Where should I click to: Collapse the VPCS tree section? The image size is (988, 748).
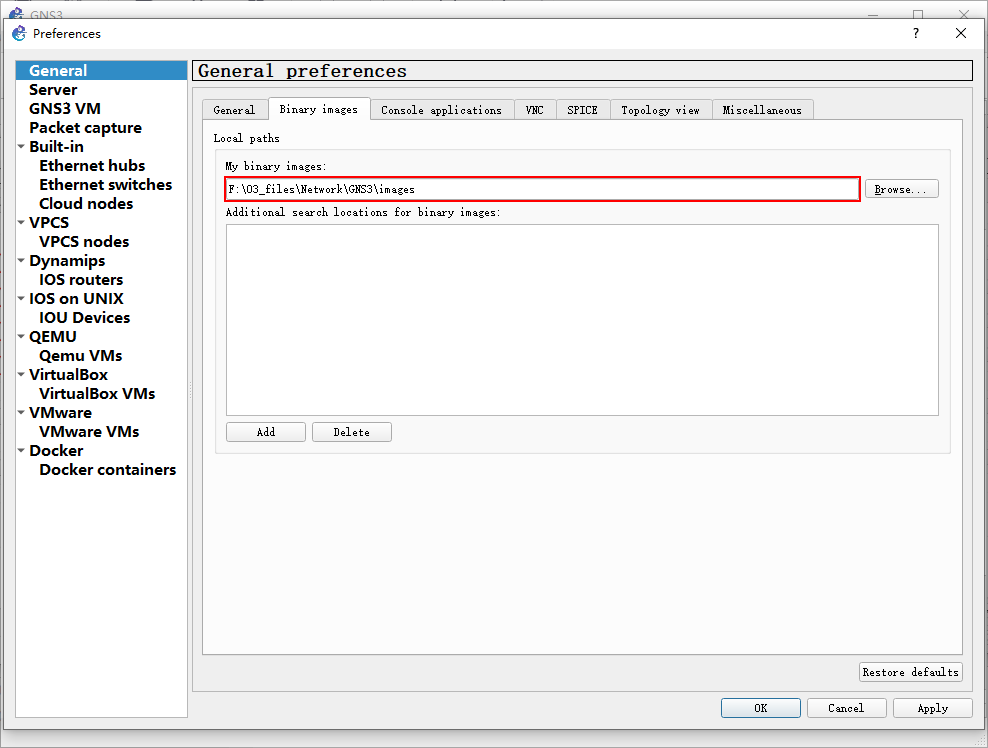pos(21,222)
